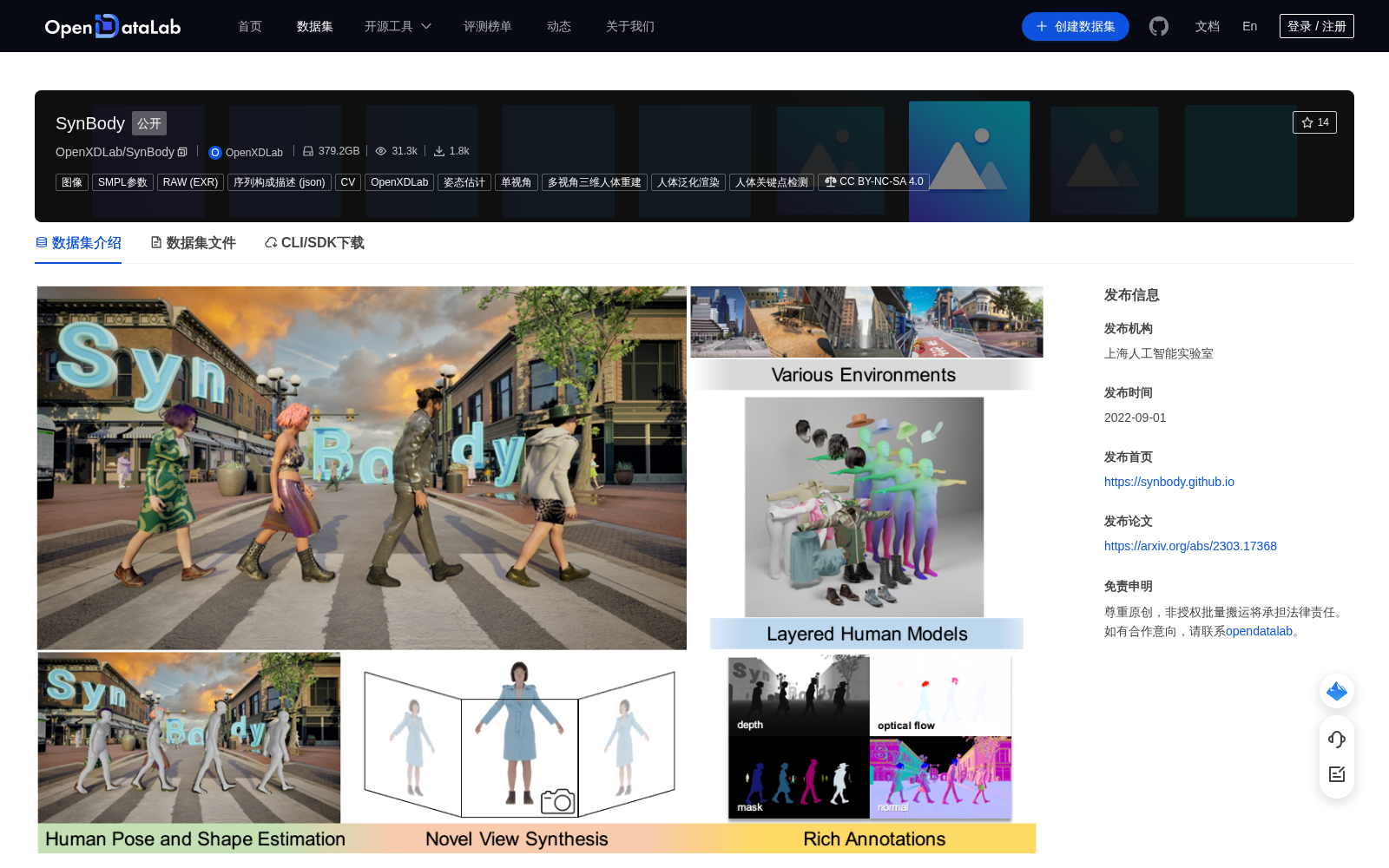
Task: Click the 上海人工智能实验室 text
Action: (1159, 353)
